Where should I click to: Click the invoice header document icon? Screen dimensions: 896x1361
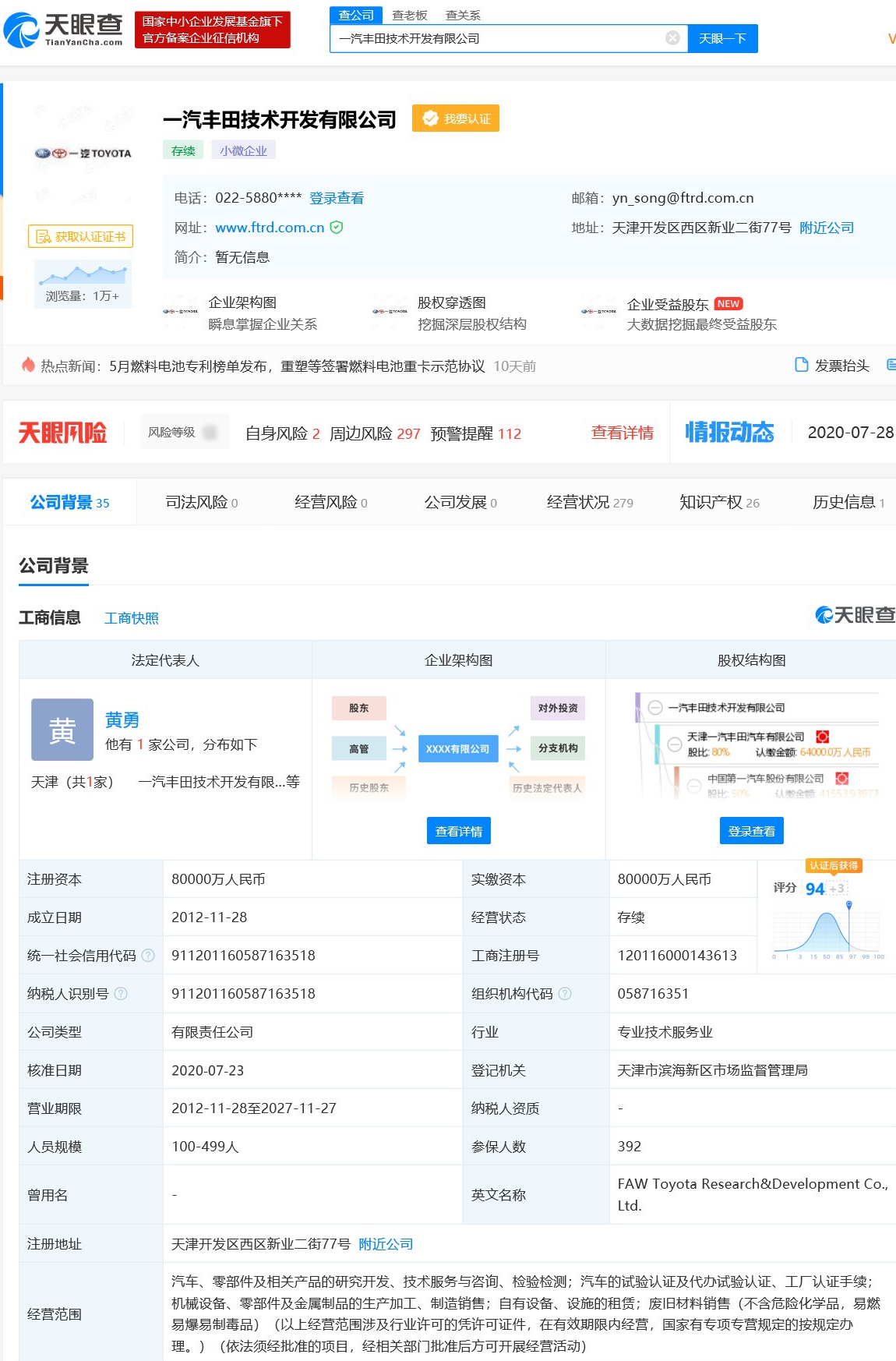click(801, 365)
